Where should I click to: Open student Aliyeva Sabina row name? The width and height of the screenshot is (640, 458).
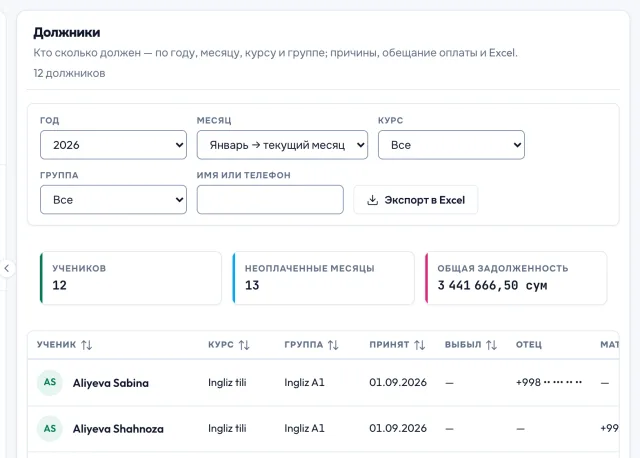click(x=111, y=383)
